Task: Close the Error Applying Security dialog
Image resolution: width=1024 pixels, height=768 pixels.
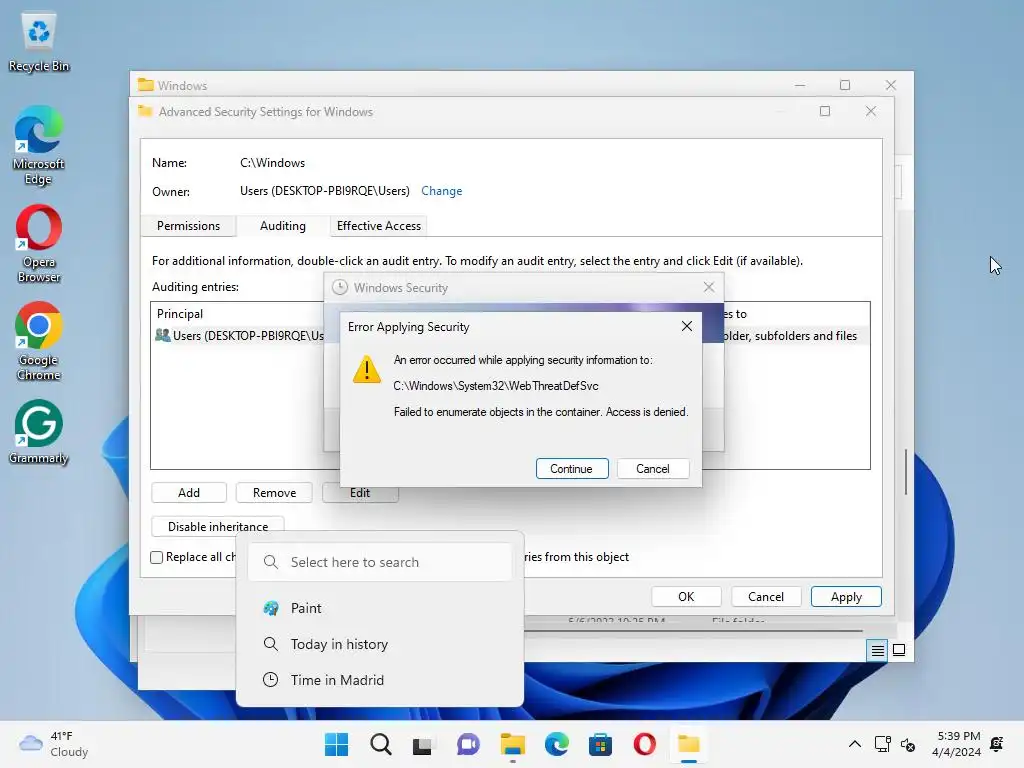Action: [x=686, y=326]
